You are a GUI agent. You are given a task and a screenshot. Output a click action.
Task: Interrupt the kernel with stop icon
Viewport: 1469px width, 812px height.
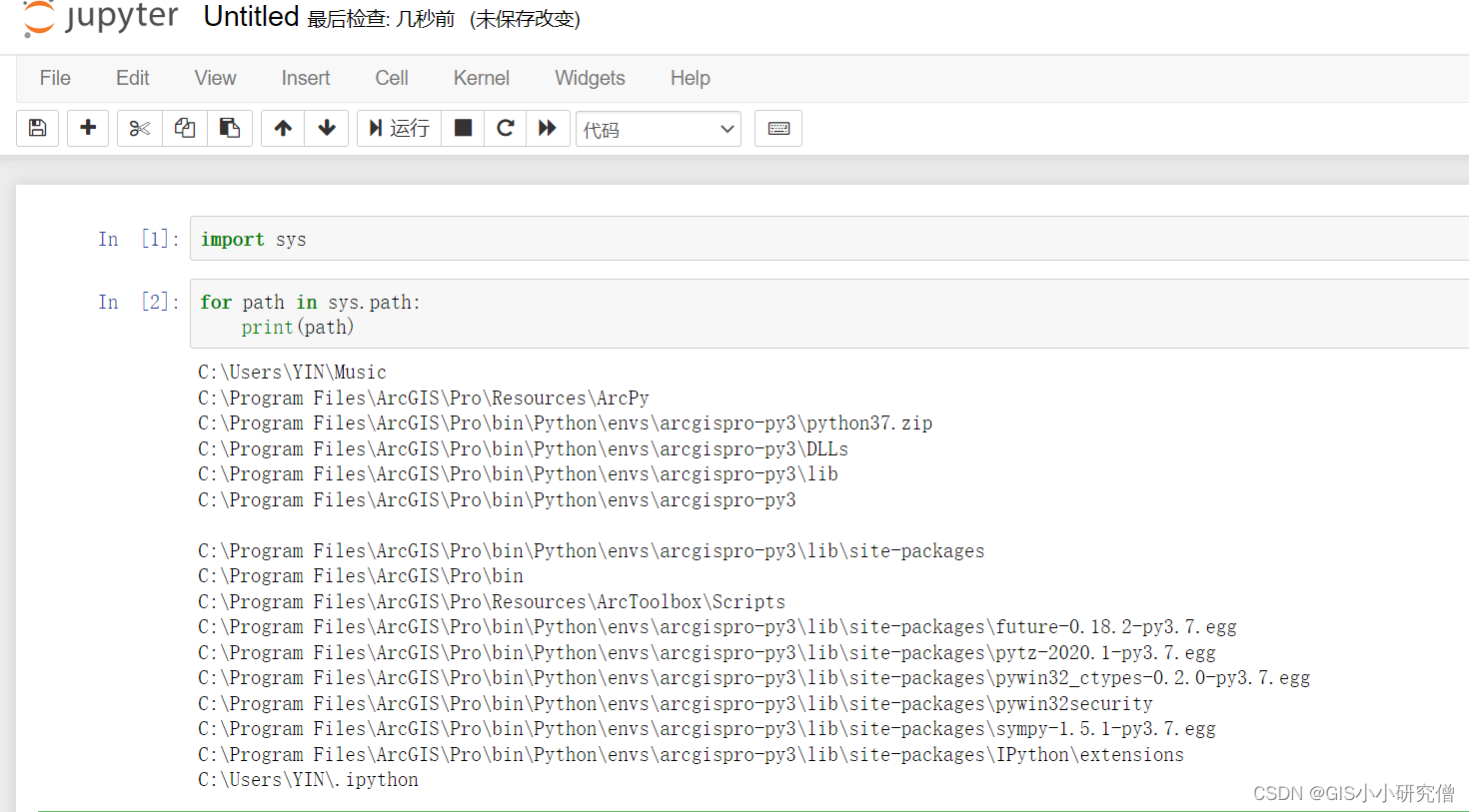(463, 128)
